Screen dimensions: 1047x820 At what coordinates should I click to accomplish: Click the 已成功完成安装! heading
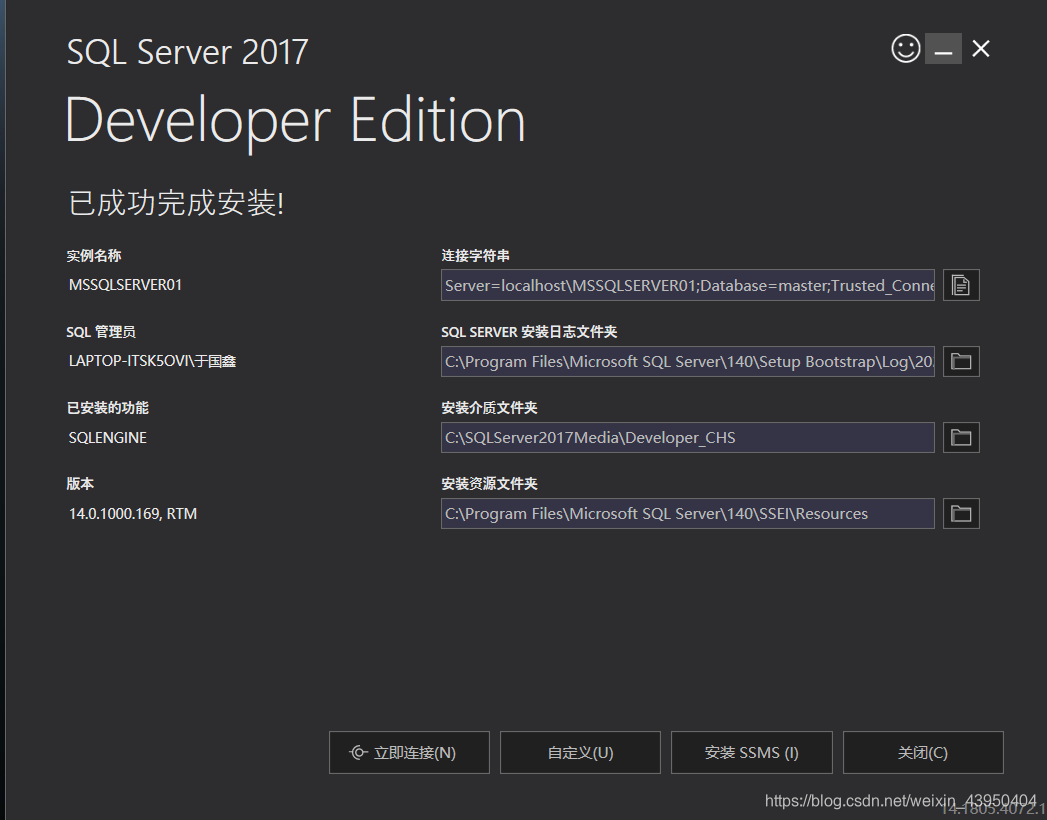176,202
